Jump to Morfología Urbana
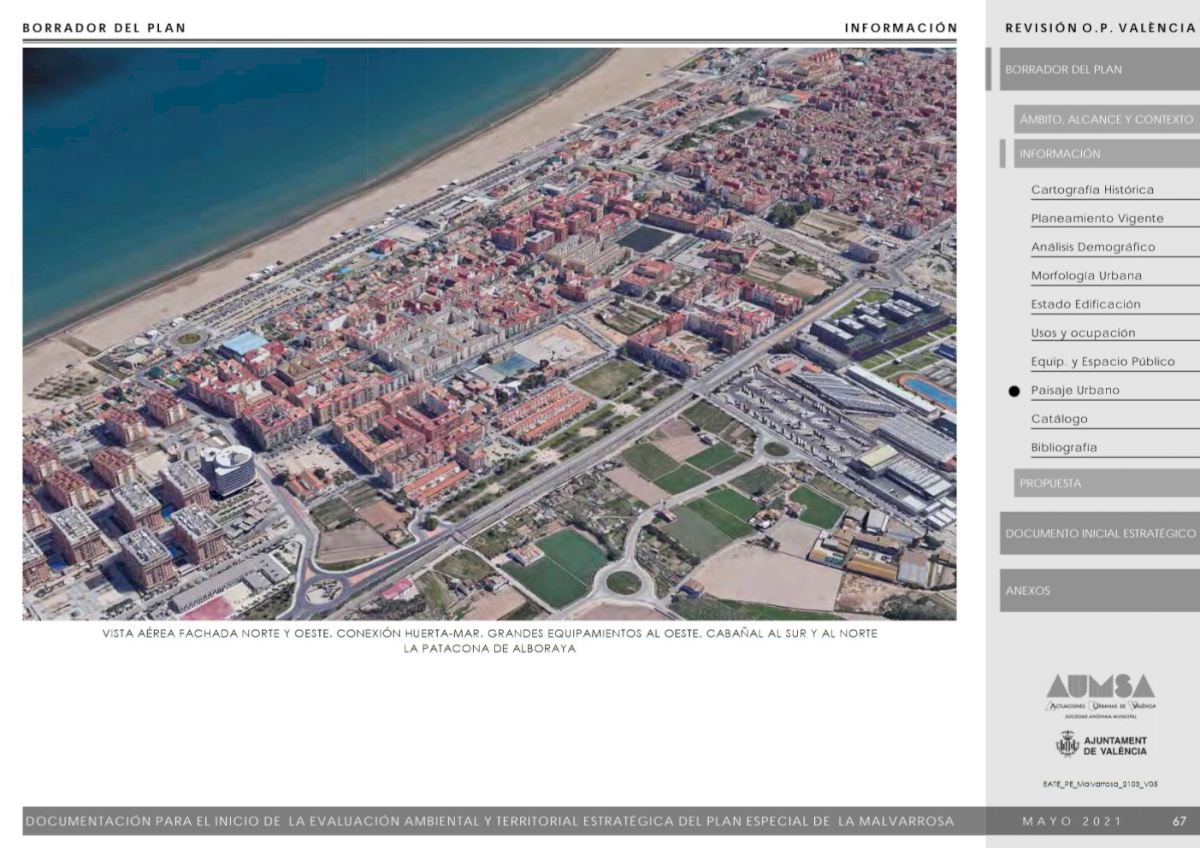Image resolution: width=1200 pixels, height=848 pixels. tap(1086, 276)
